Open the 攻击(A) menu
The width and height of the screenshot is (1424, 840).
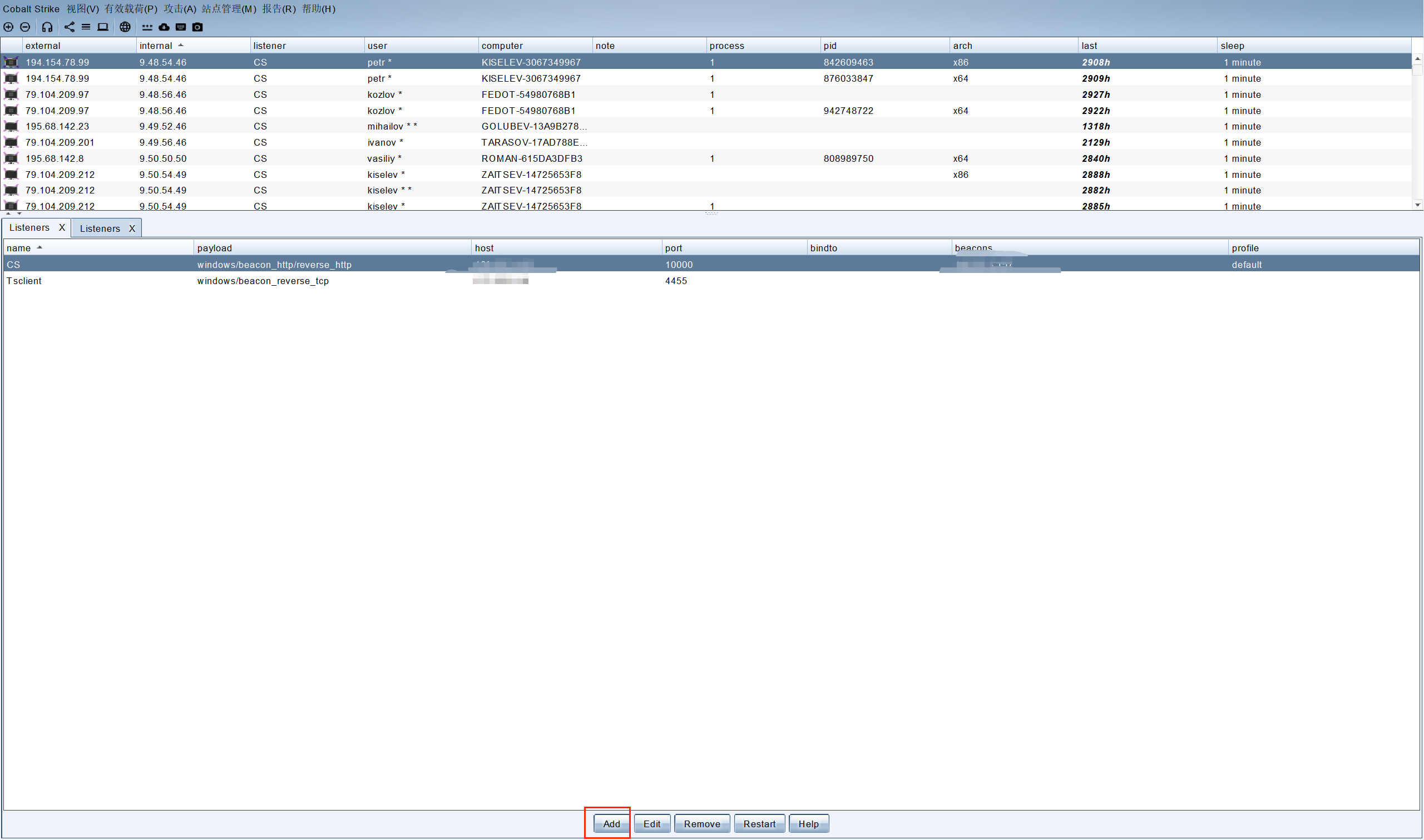click(180, 9)
